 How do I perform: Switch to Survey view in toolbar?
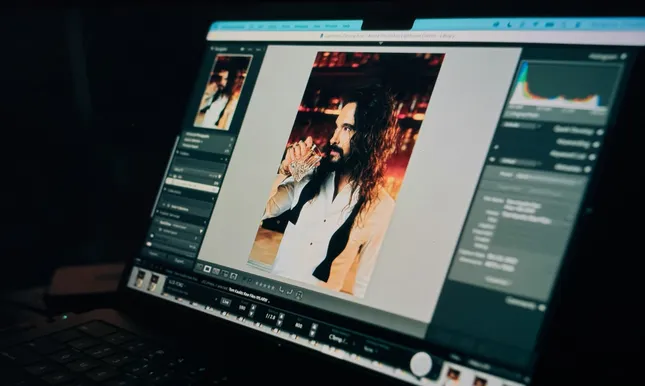(225, 273)
